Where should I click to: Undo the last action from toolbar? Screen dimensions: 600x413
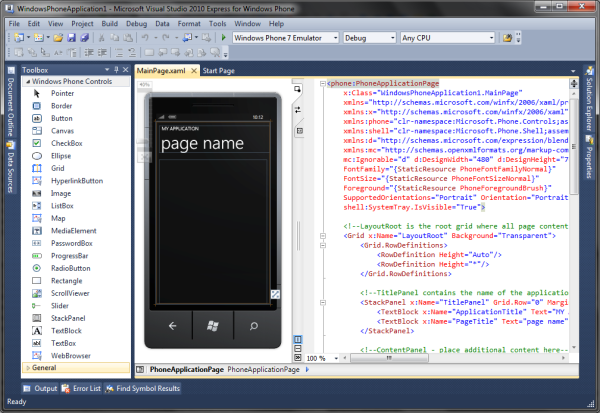145,38
